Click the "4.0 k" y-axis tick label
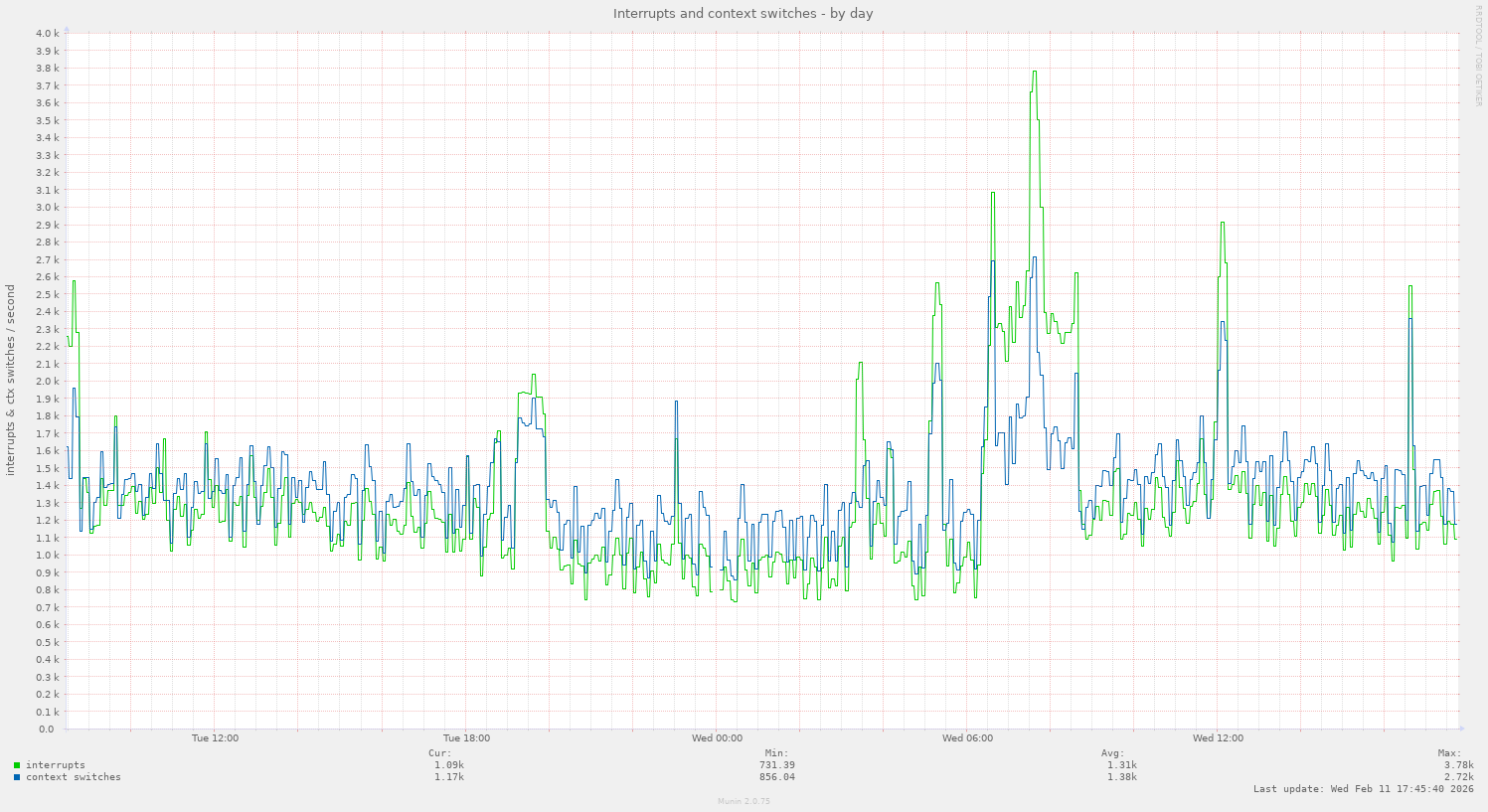Image resolution: width=1488 pixels, height=812 pixels. pyautogui.click(x=48, y=33)
